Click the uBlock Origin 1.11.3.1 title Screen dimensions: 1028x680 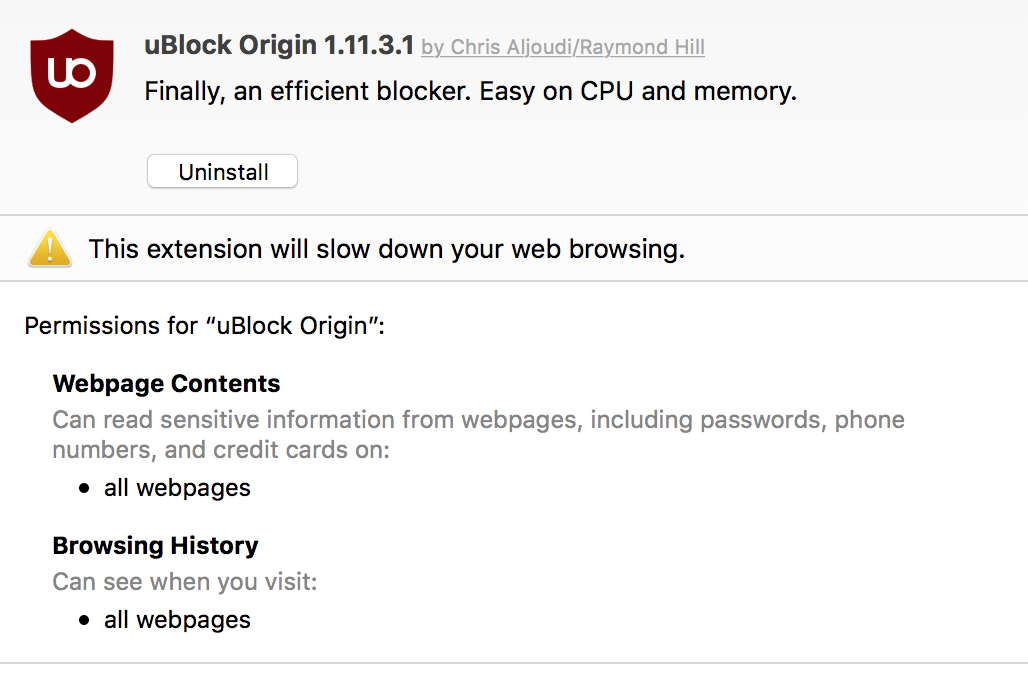(279, 45)
